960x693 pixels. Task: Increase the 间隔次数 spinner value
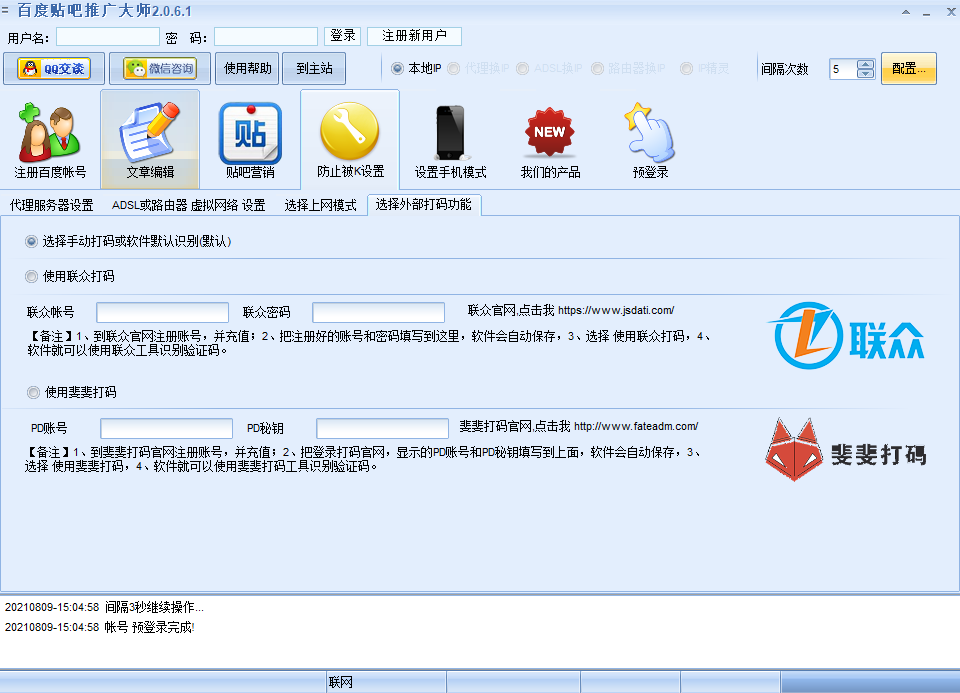866,65
